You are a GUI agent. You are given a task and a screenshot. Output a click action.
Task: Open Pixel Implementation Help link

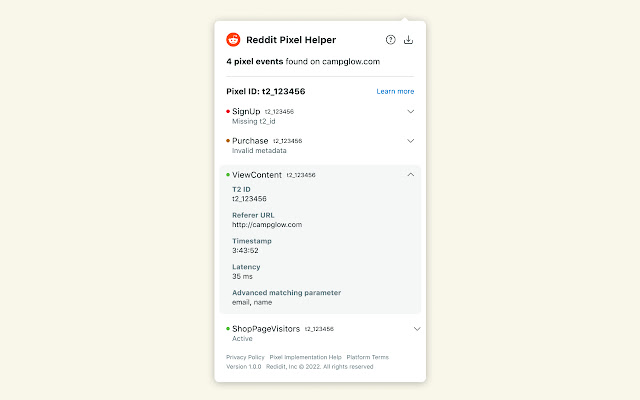(x=305, y=357)
